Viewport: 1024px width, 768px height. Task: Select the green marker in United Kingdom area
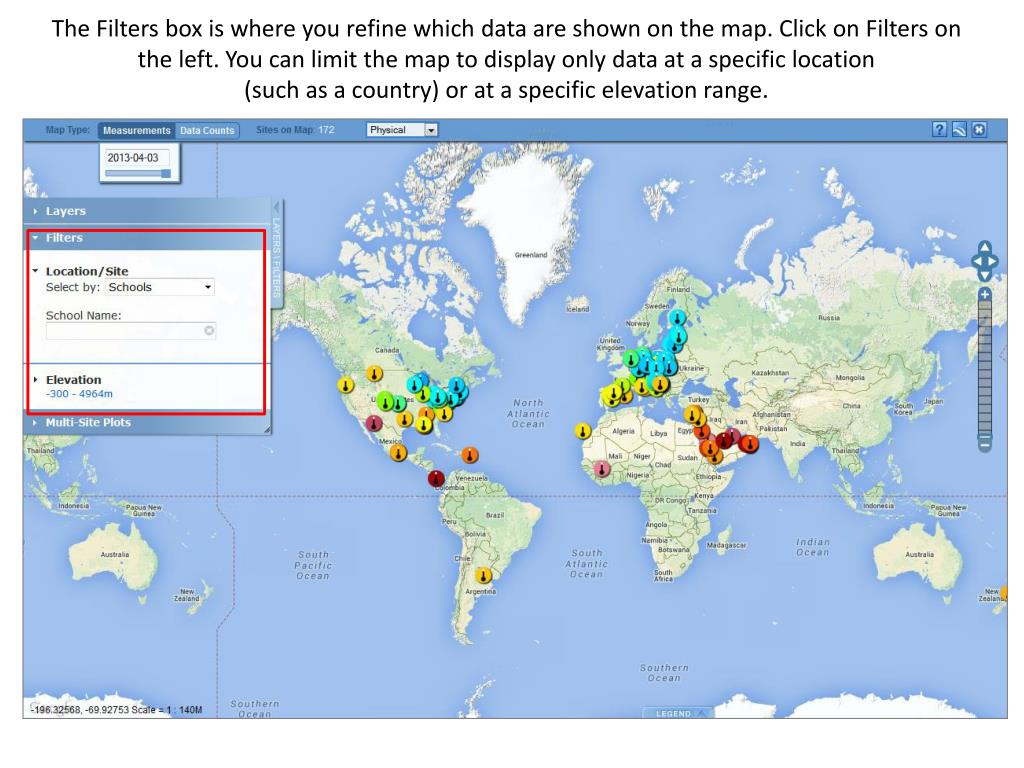point(631,359)
